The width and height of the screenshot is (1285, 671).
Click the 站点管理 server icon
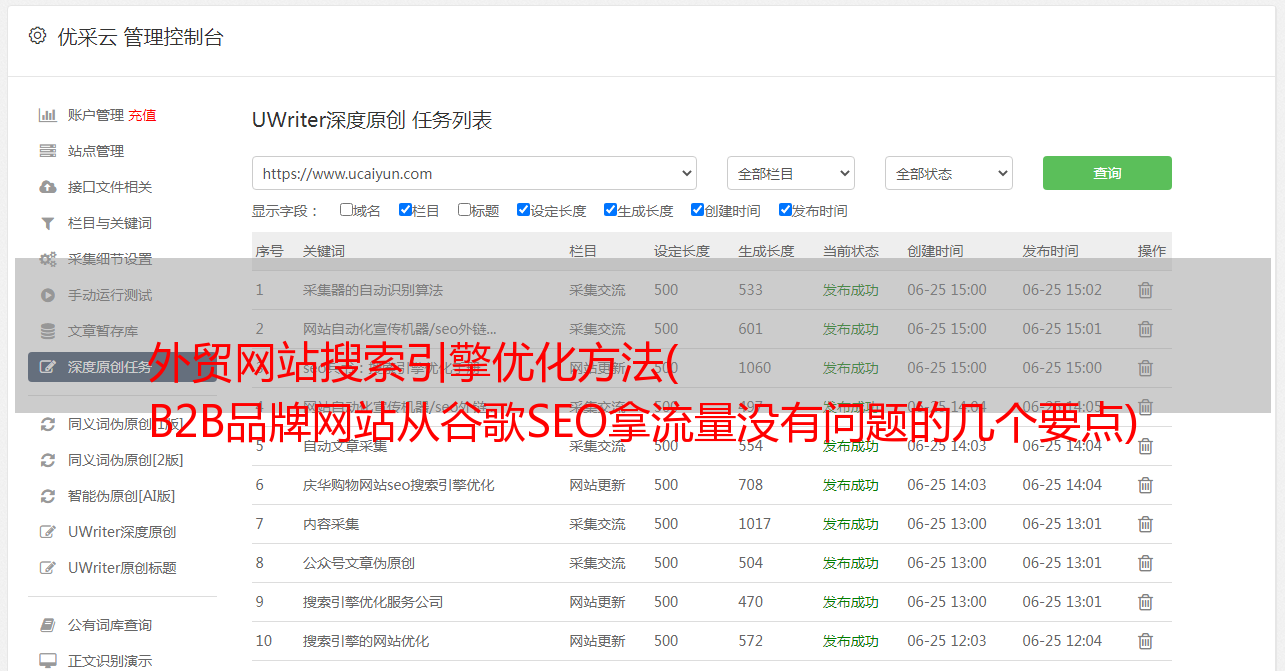(x=47, y=151)
